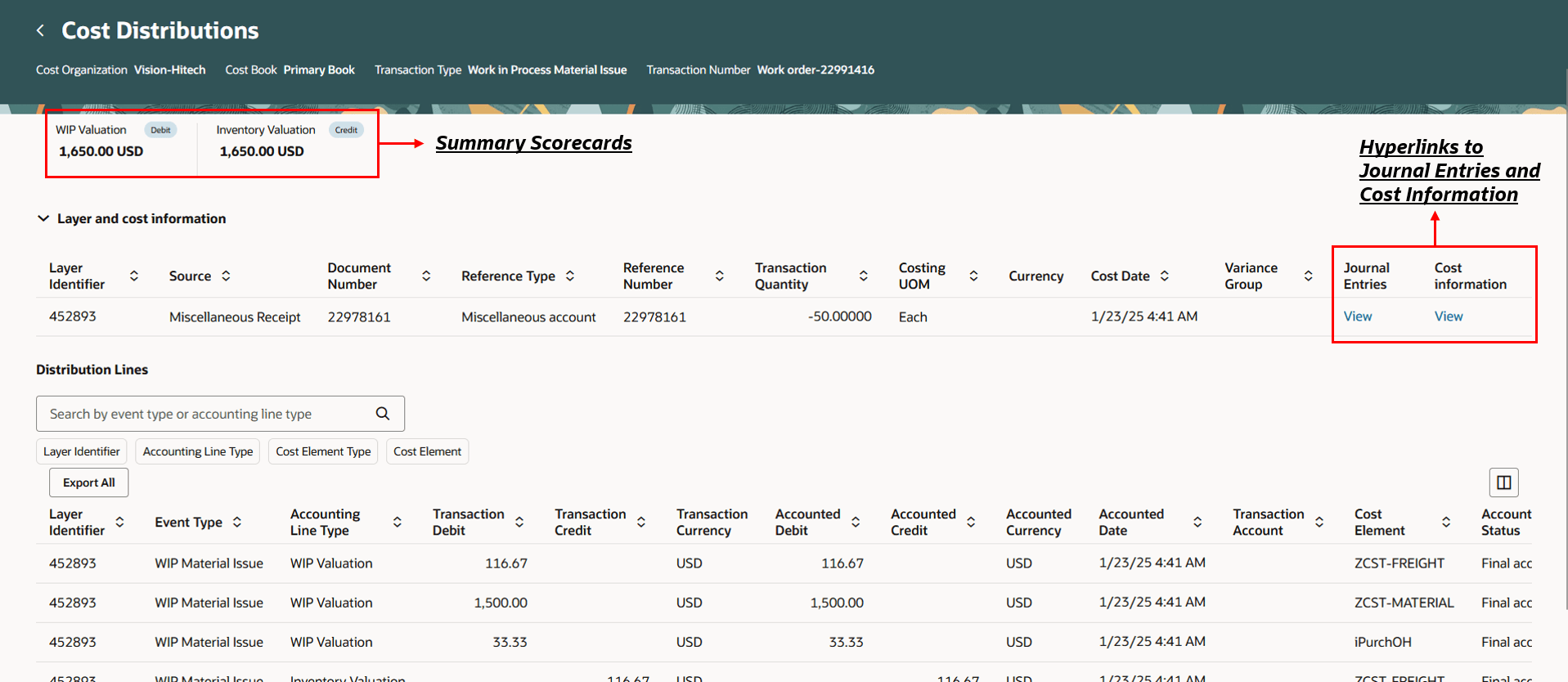
Task: Sort the Source column
Action: [226, 276]
